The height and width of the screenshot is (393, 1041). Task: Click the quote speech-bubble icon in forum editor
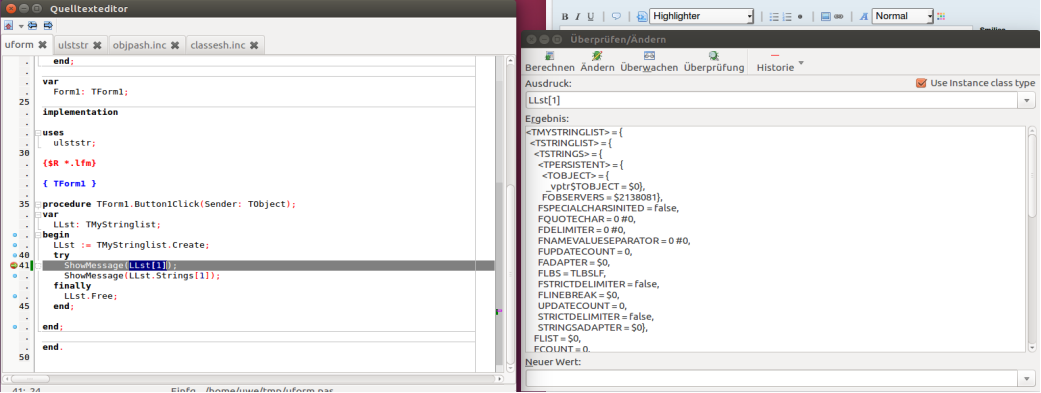(x=616, y=17)
